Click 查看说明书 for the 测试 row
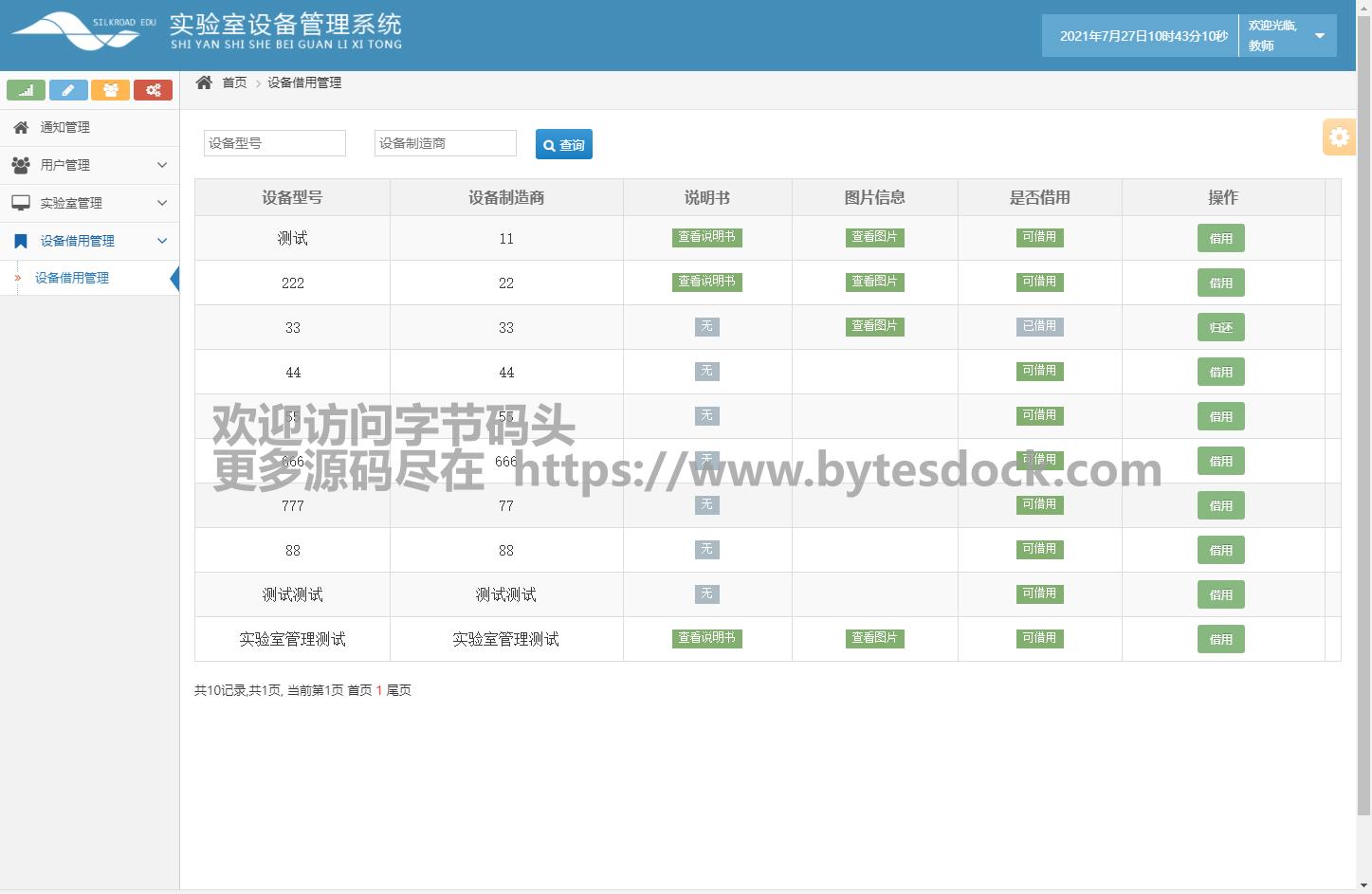 coord(706,237)
